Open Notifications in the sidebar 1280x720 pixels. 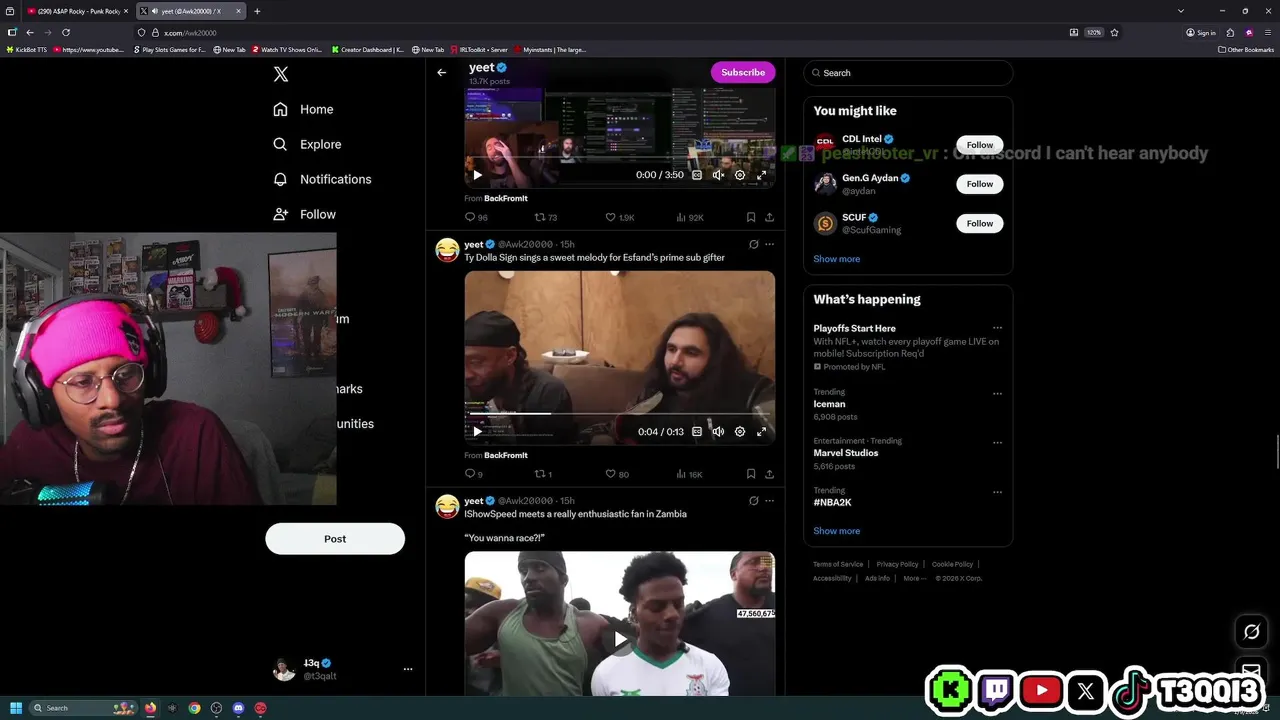pyautogui.click(x=322, y=179)
